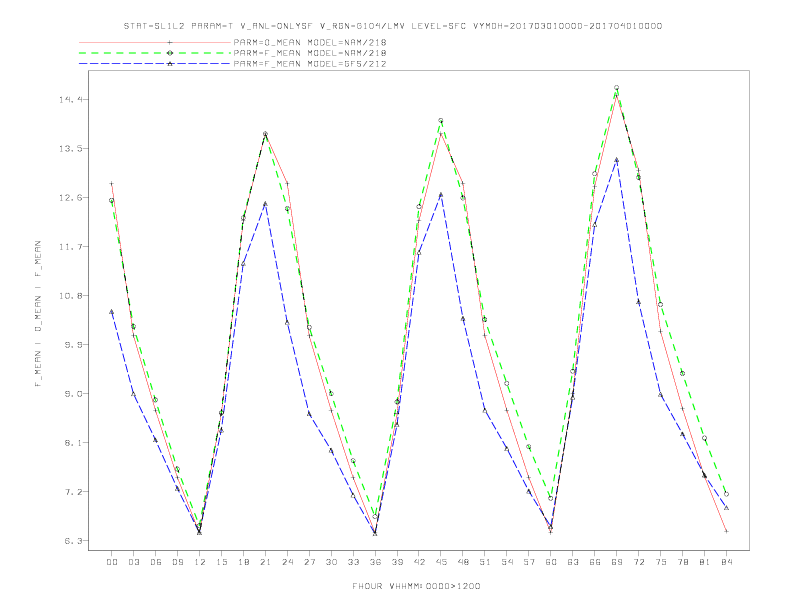Click x-axis tick label 33

353,562
